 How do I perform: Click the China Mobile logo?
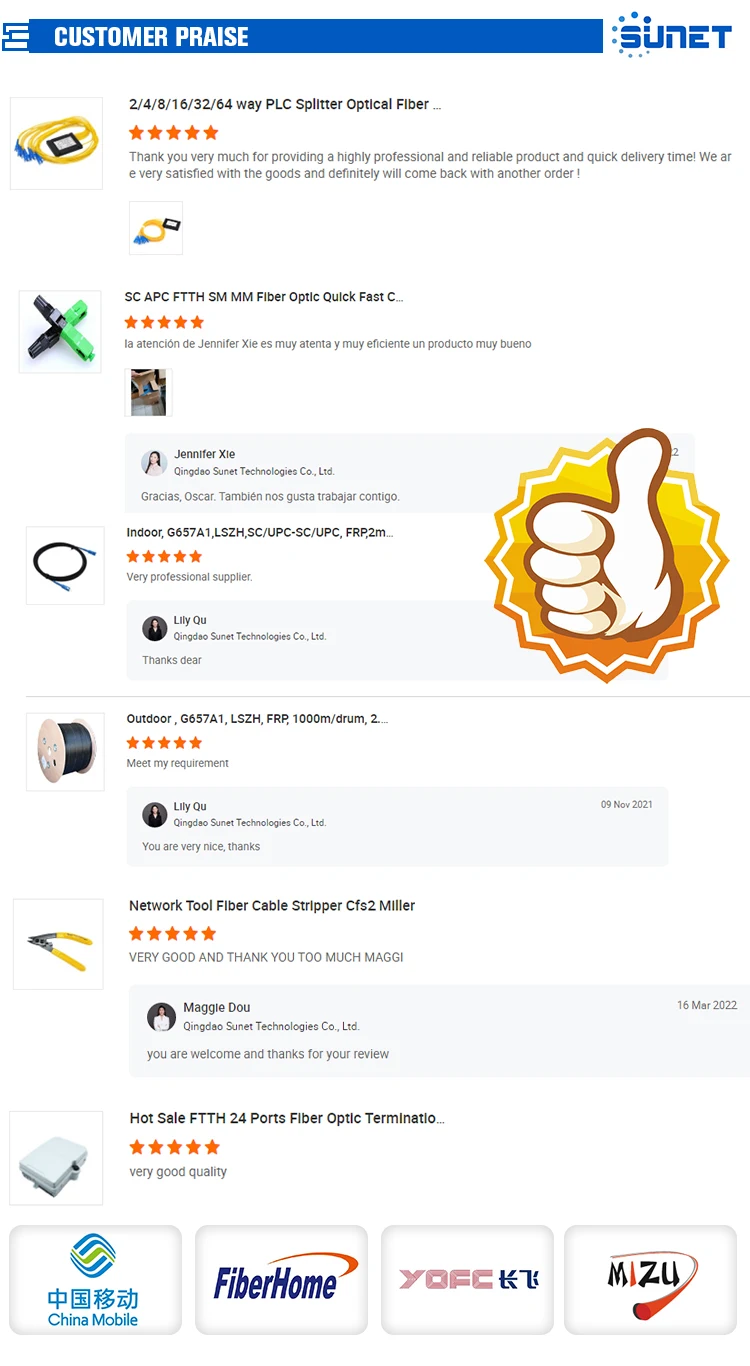point(95,1280)
